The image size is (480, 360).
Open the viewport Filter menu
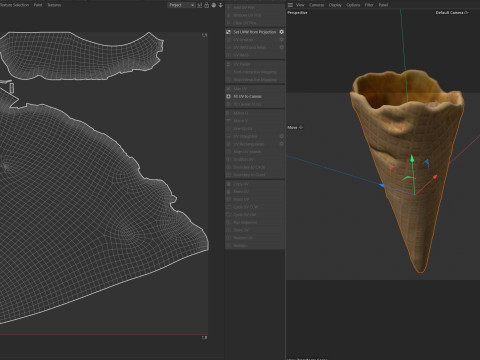(369, 5)
